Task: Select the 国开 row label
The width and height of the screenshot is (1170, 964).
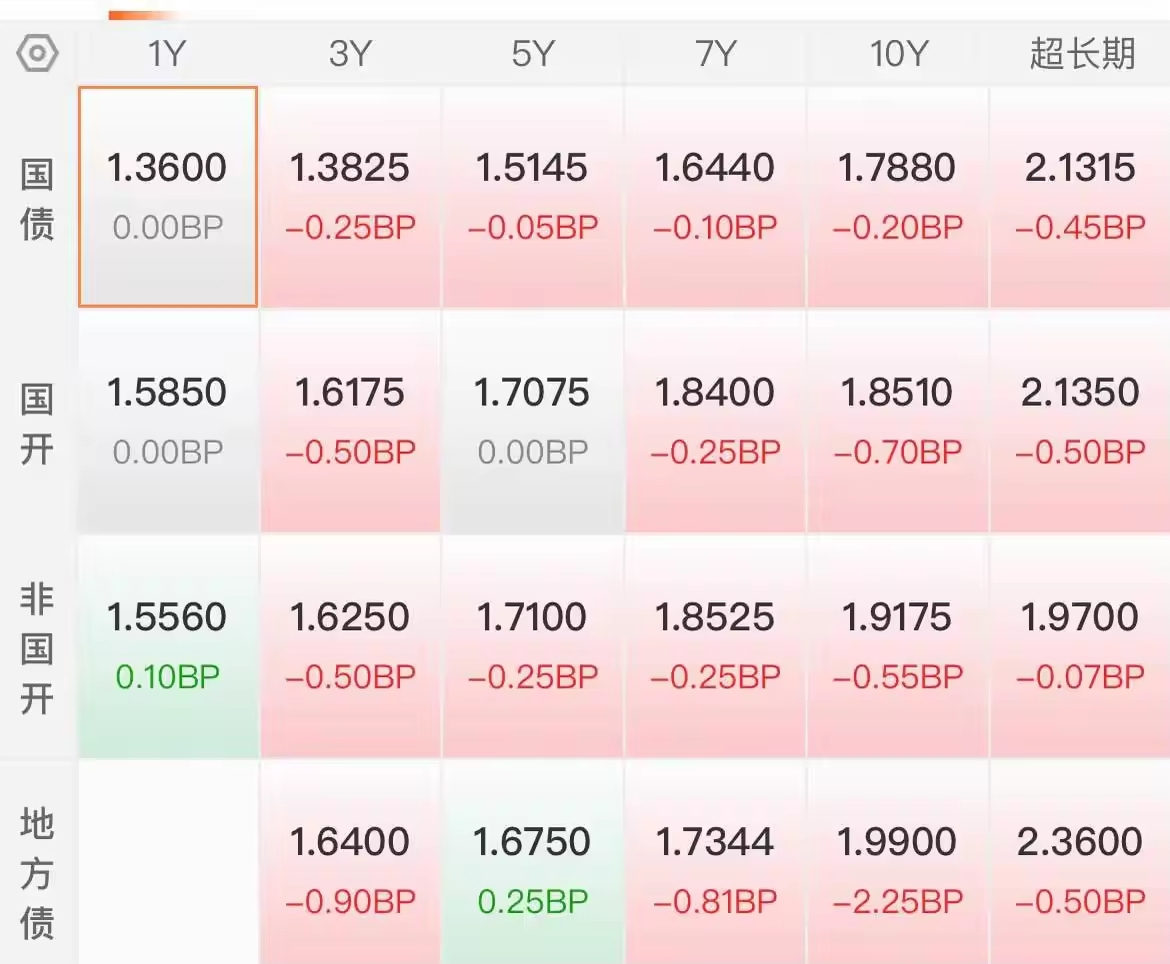Action: point(38,422)
